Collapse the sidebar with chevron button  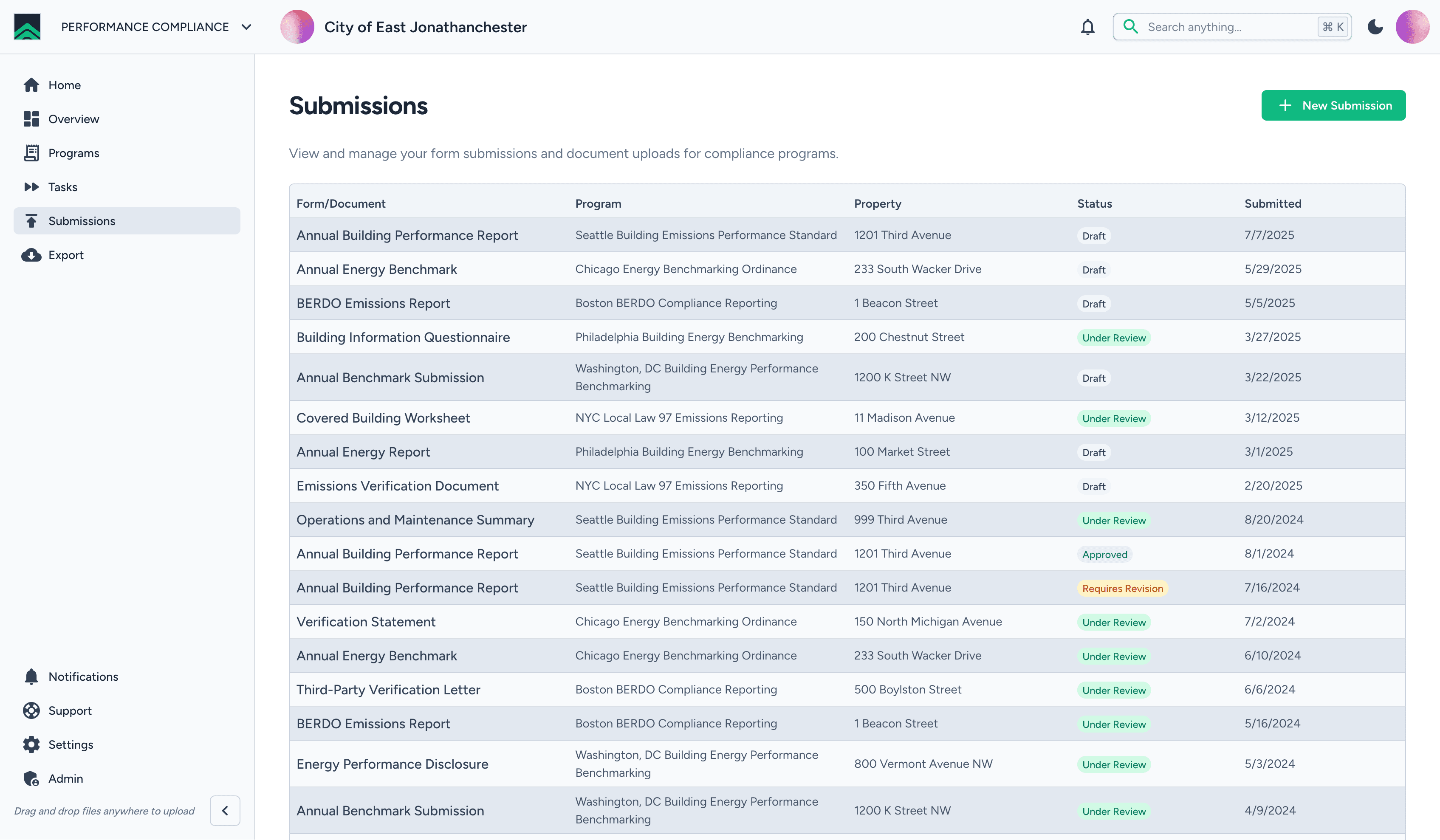coord(225,810)
